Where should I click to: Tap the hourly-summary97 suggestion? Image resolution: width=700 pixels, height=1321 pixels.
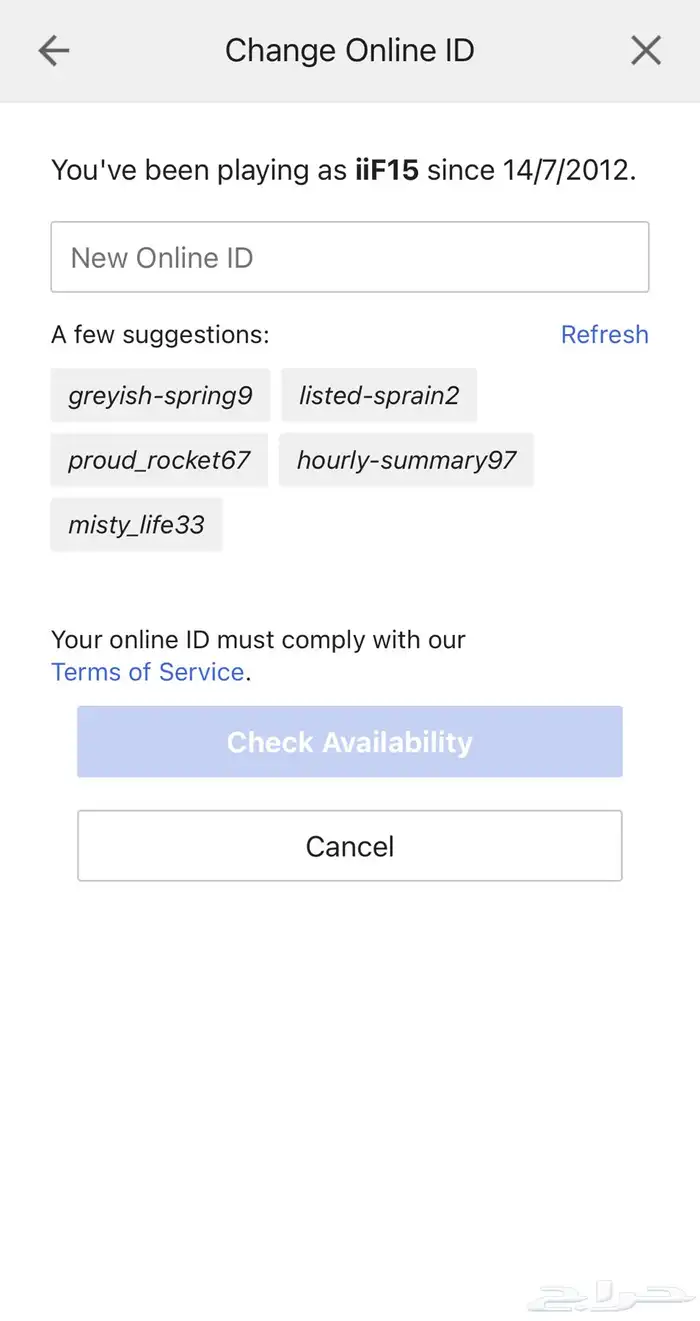406,460
